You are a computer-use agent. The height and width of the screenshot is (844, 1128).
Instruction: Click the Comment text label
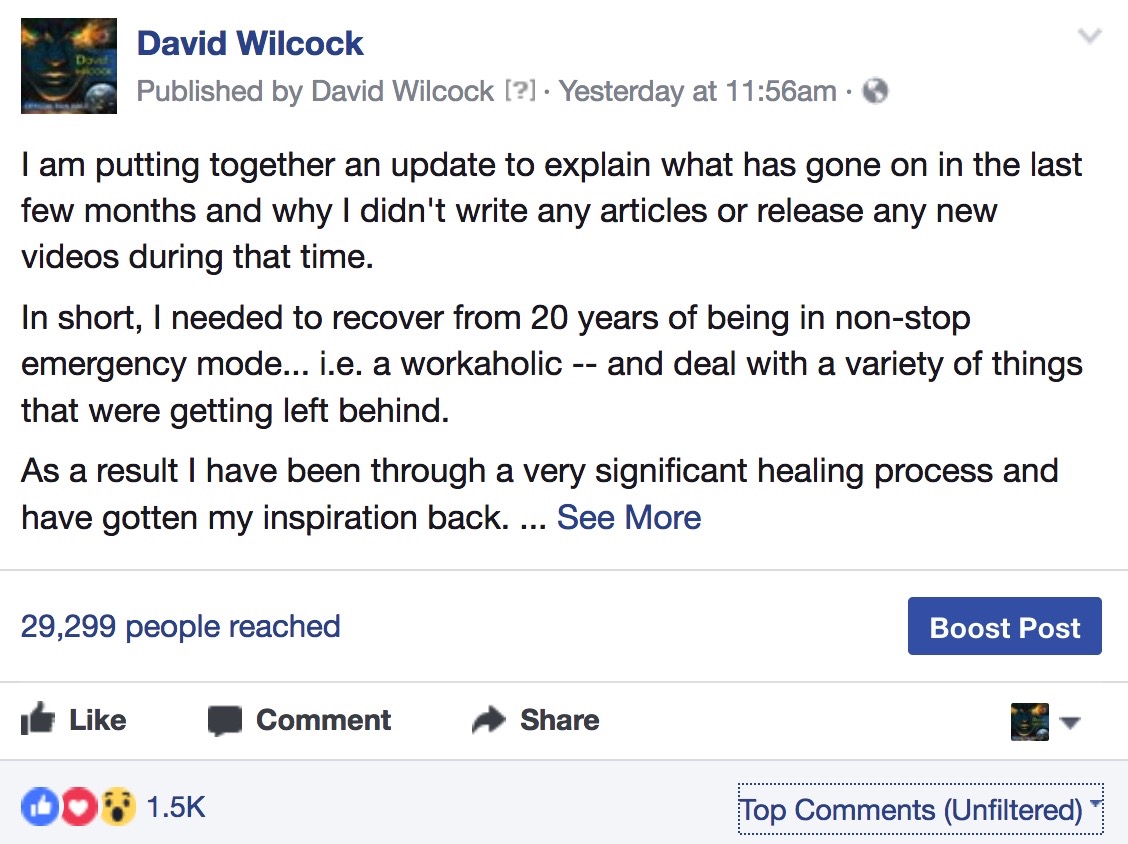324,720
